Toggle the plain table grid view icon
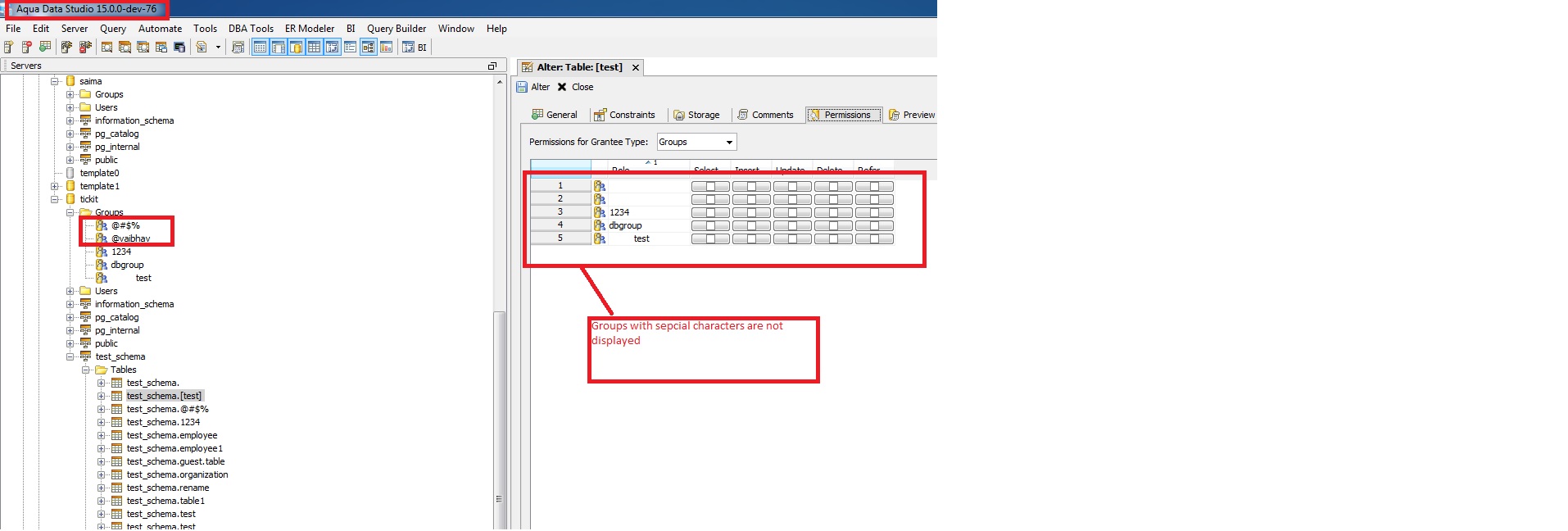 pyautogui.click(x=314, y=47)
